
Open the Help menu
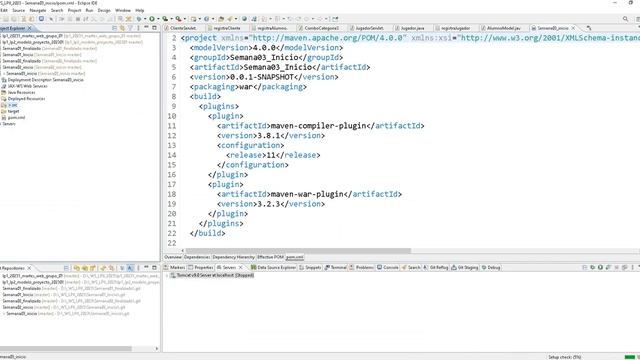(x=140, y=10)
